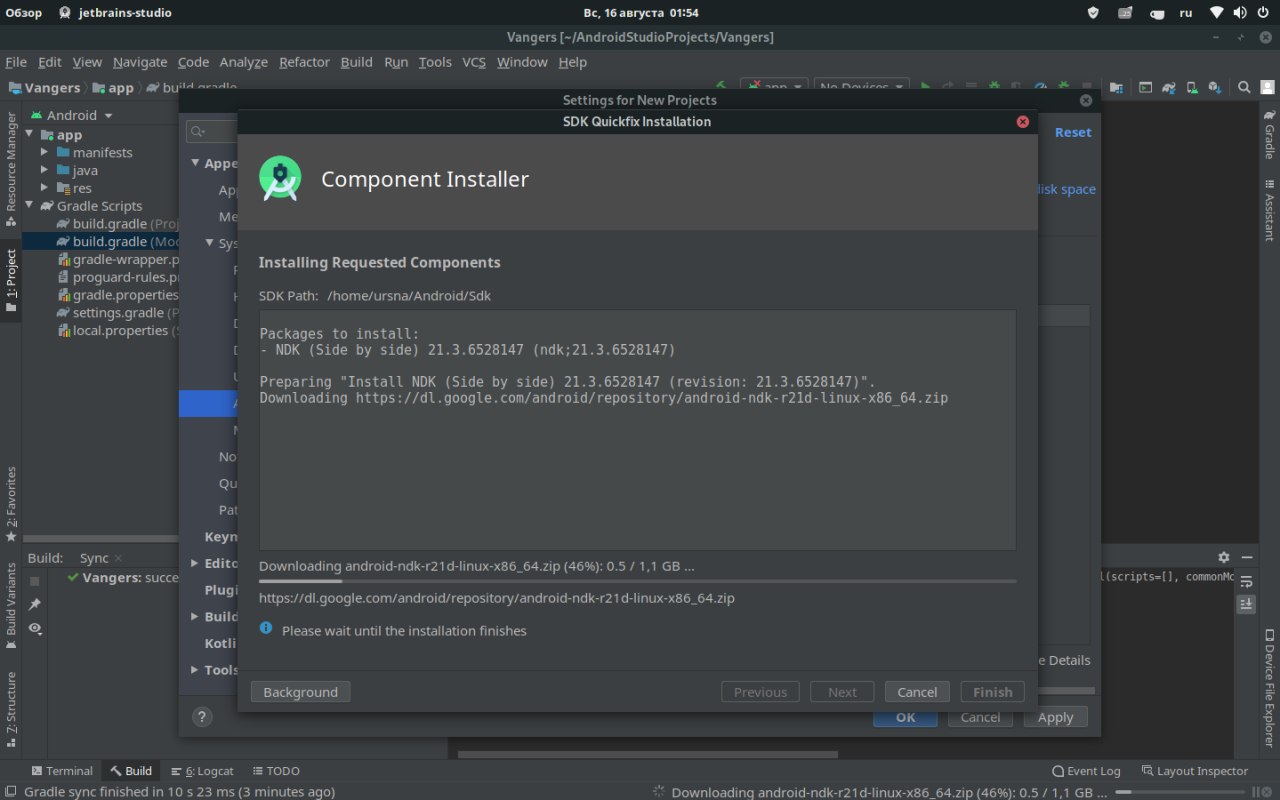Image resolution: width=1280 pixels, height=800 pixels.
Task: Open volume control in top panel
Action: pyautogui.click(x=1240, y=13)
